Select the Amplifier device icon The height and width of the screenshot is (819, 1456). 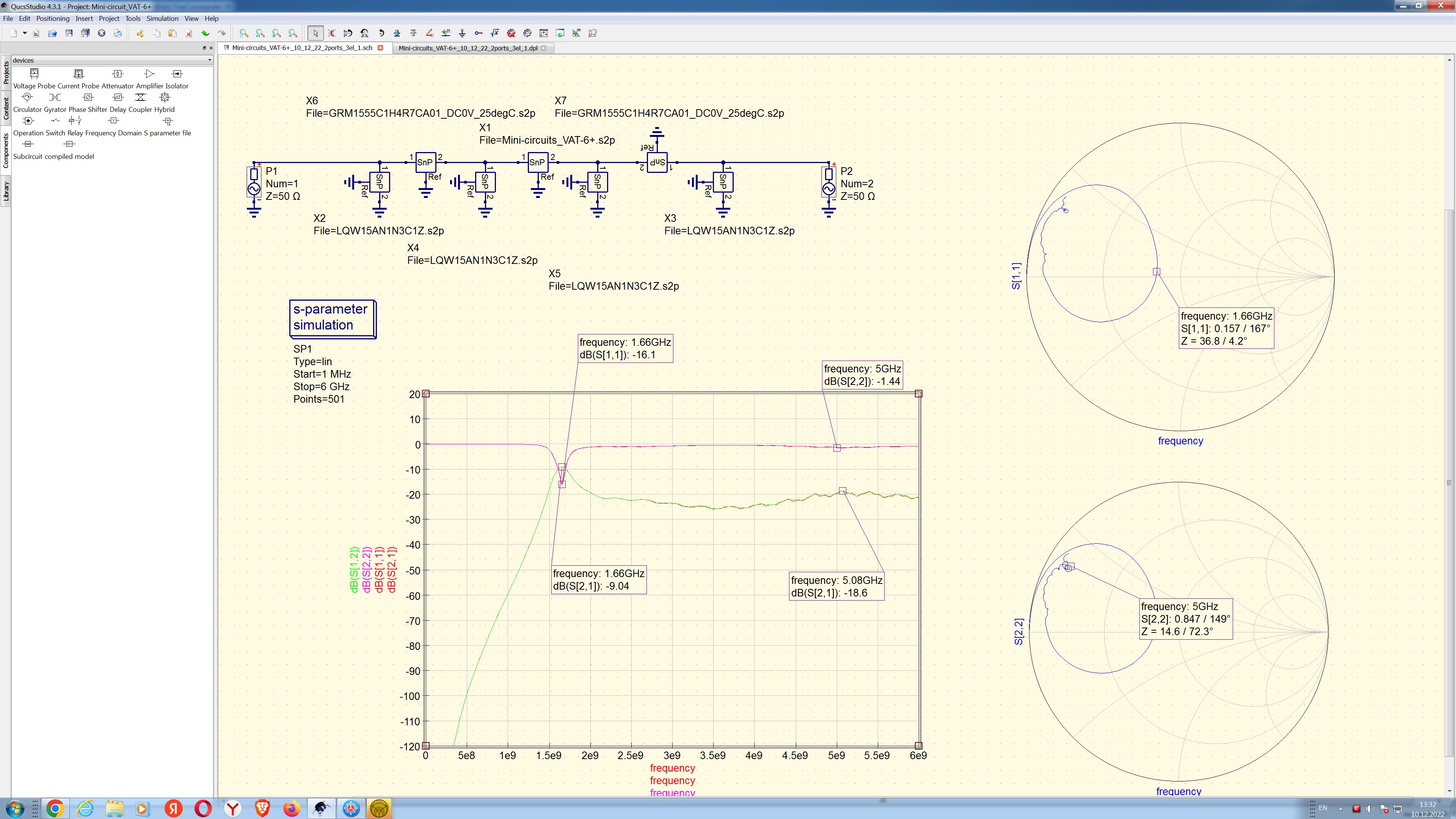pos(150,74)
